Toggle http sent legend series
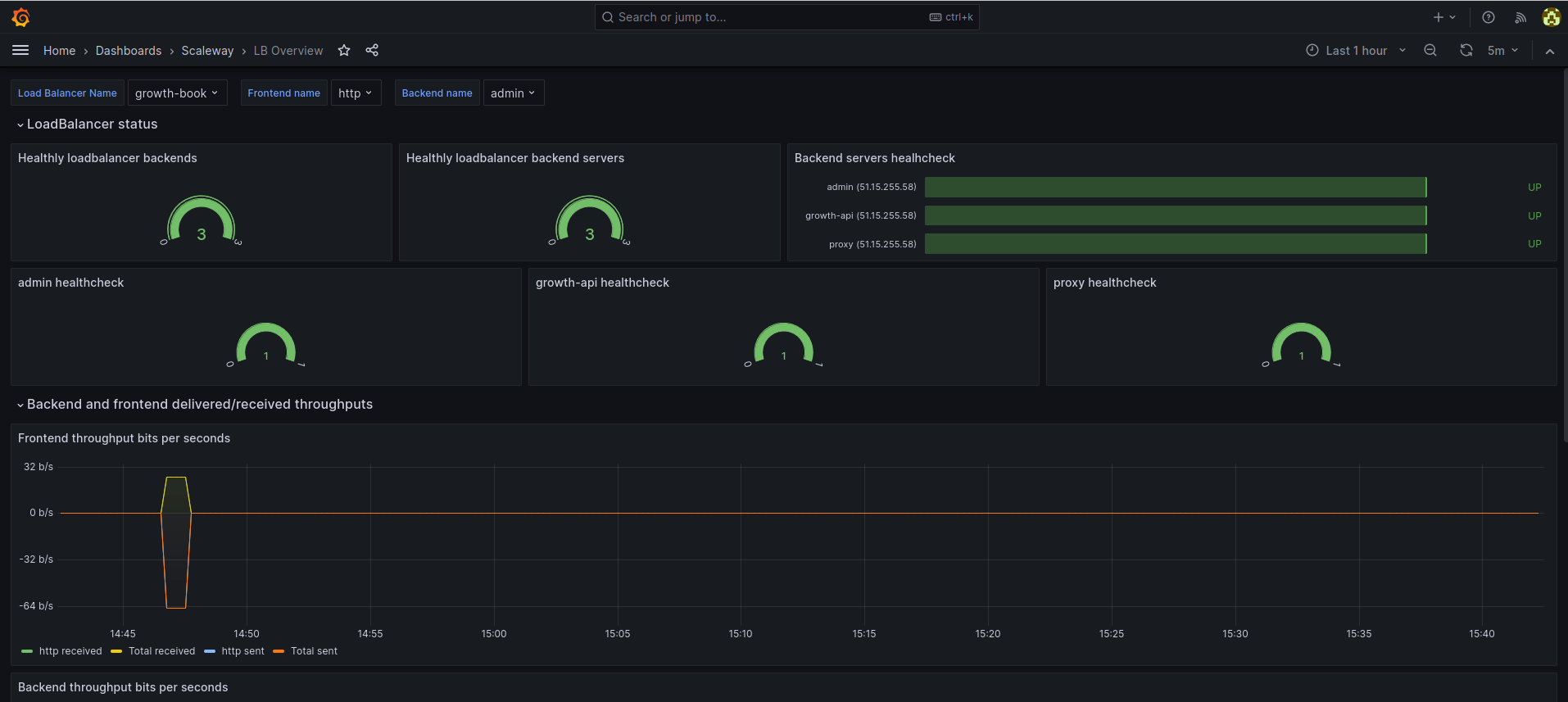This screenshot has height=702, width=1568. 242,651
